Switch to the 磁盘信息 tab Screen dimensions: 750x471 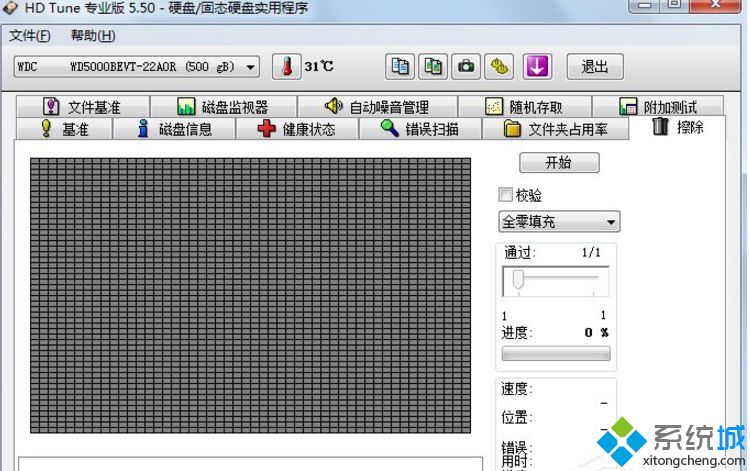pos(174,129)
